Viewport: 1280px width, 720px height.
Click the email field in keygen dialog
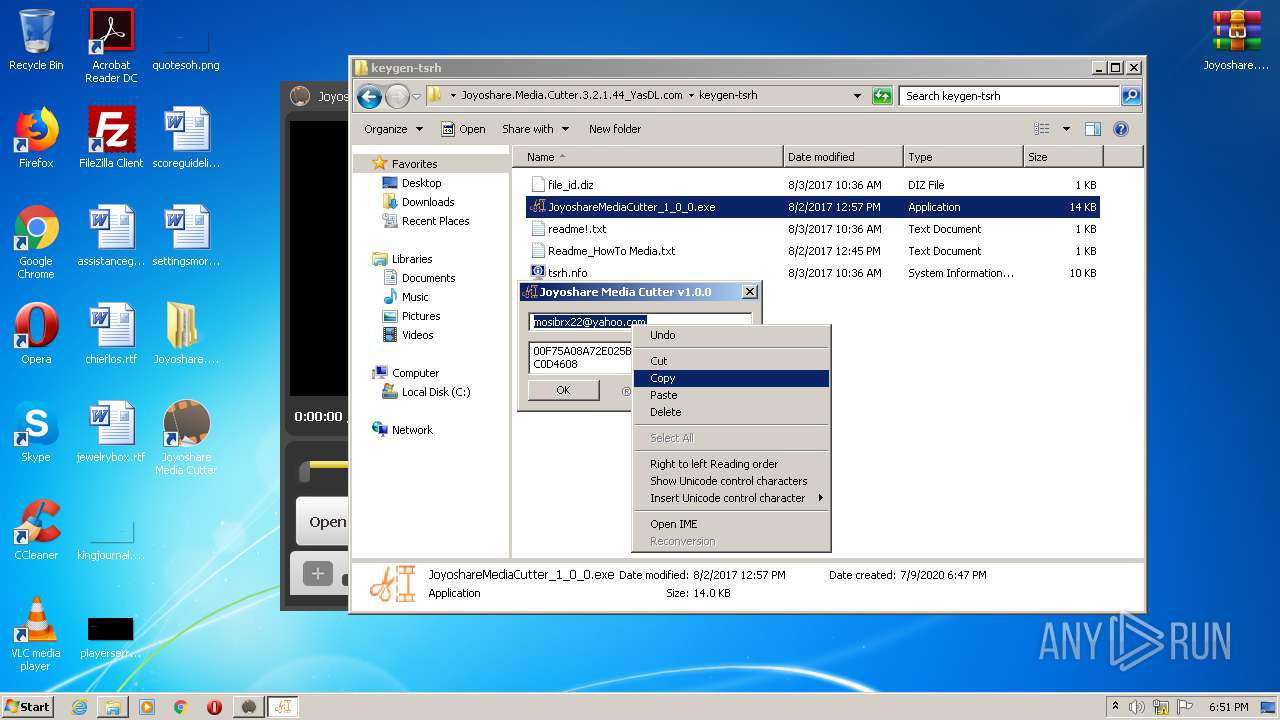(640, 322)
